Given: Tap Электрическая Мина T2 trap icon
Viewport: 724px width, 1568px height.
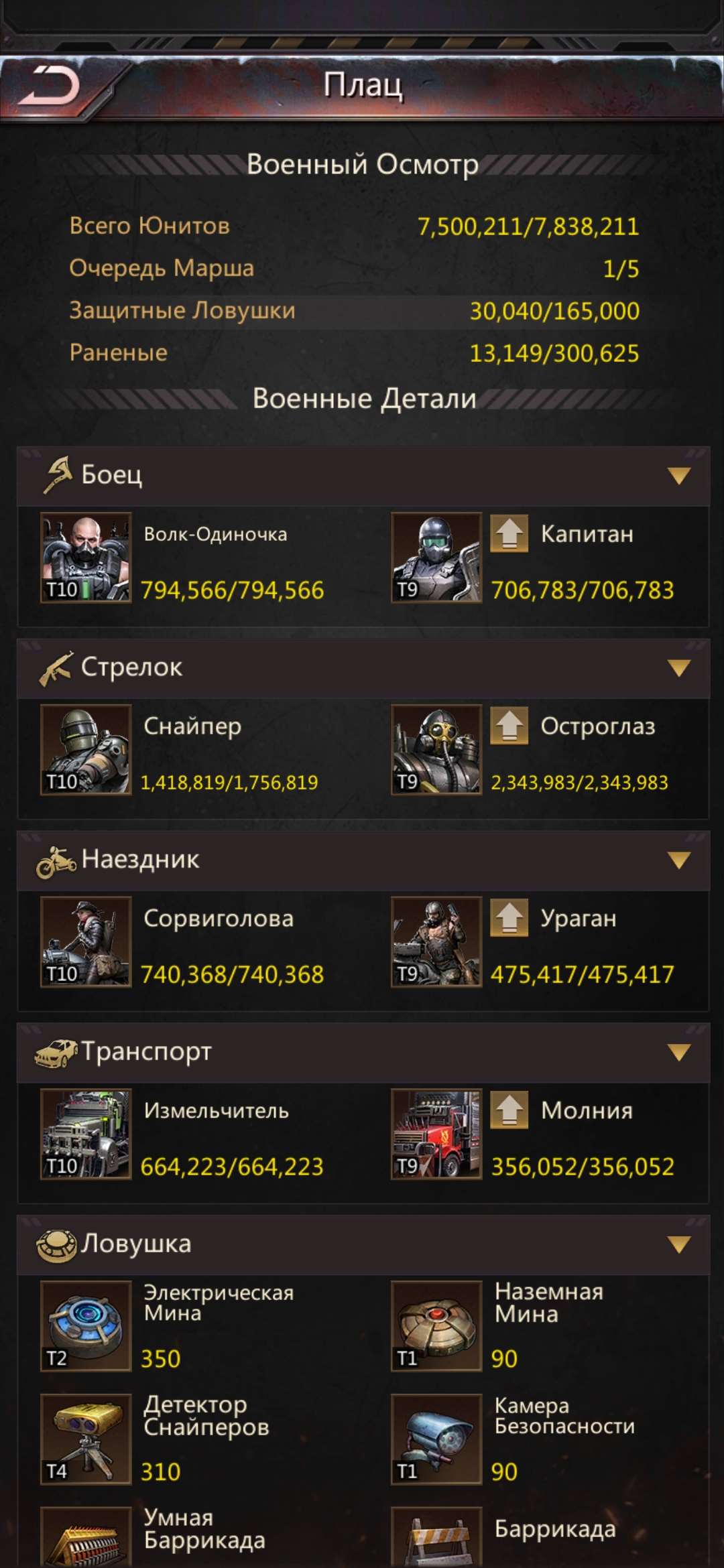Looking at the screenshot, I should coord(86,1326).
